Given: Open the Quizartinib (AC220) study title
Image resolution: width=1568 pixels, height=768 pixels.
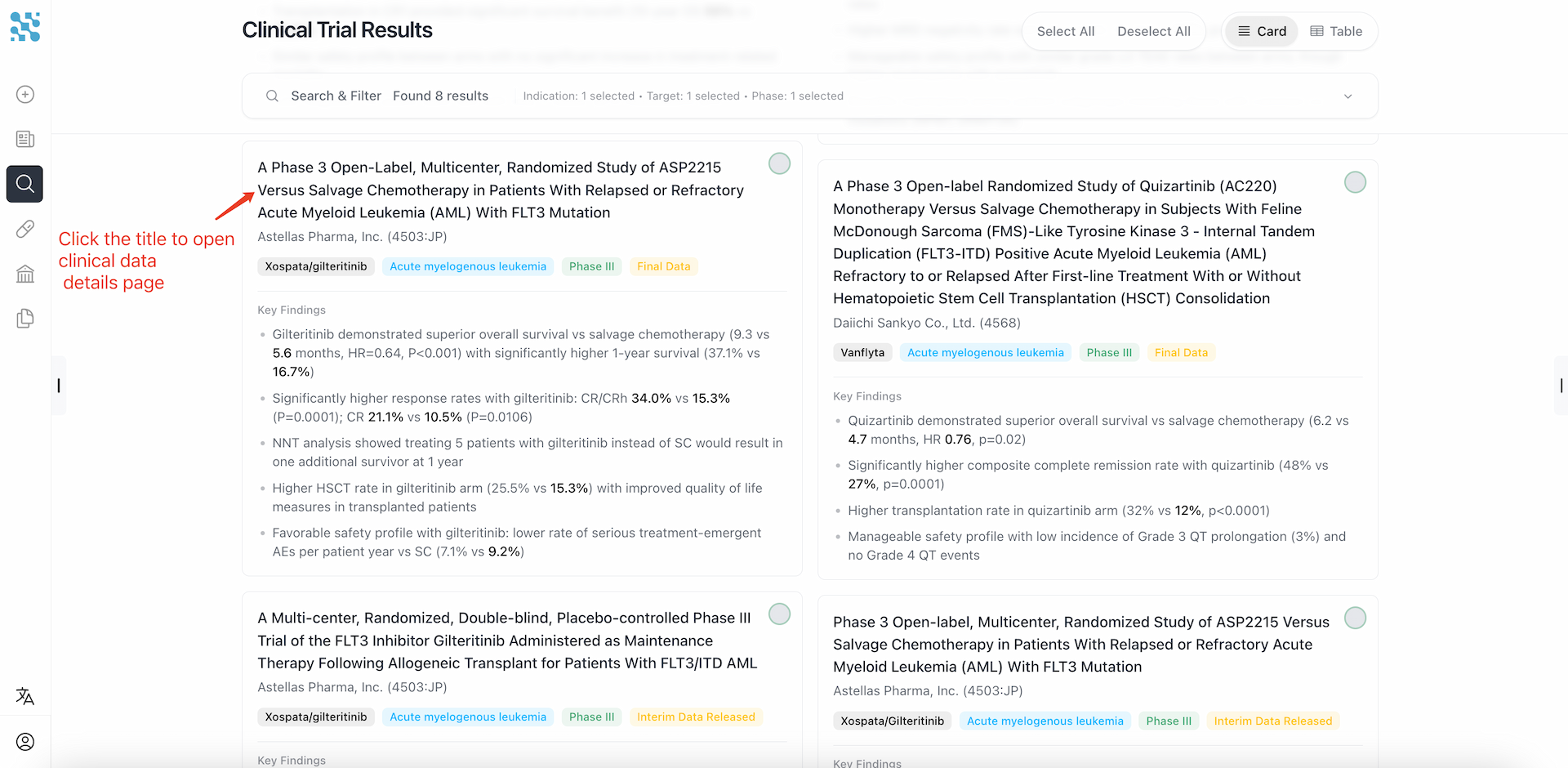Looking at the screenshot, I should 1074,242.
